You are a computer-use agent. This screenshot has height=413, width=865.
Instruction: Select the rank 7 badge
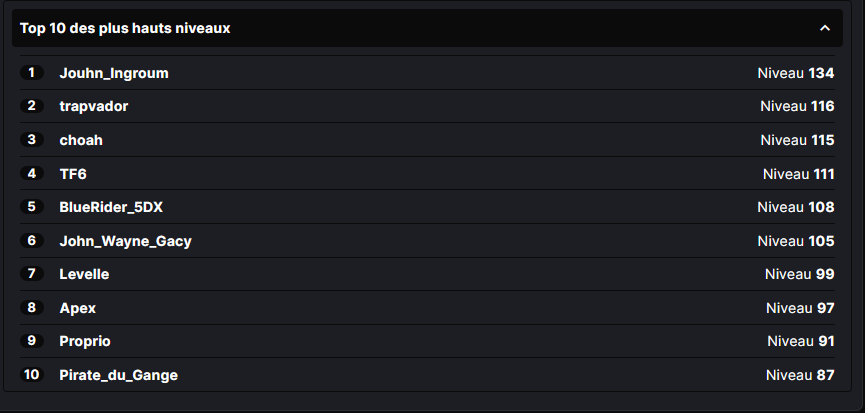coord(32,274)
